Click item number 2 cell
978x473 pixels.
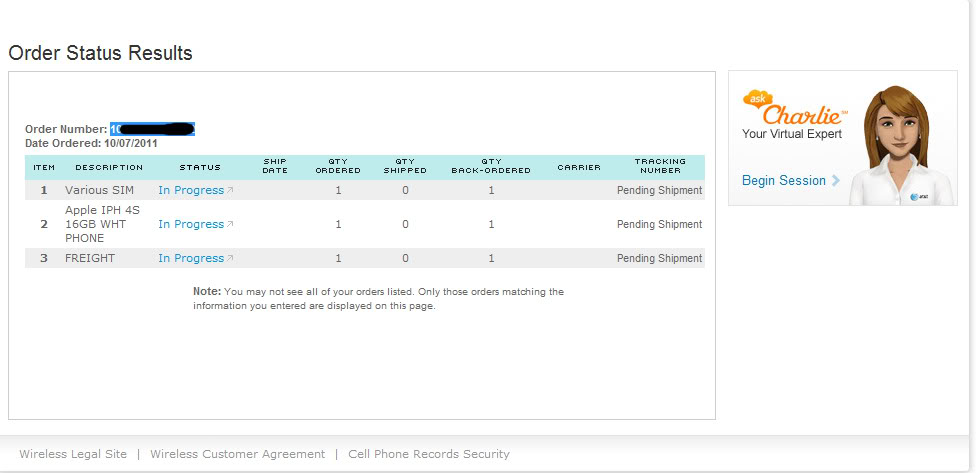coord(44,224)
